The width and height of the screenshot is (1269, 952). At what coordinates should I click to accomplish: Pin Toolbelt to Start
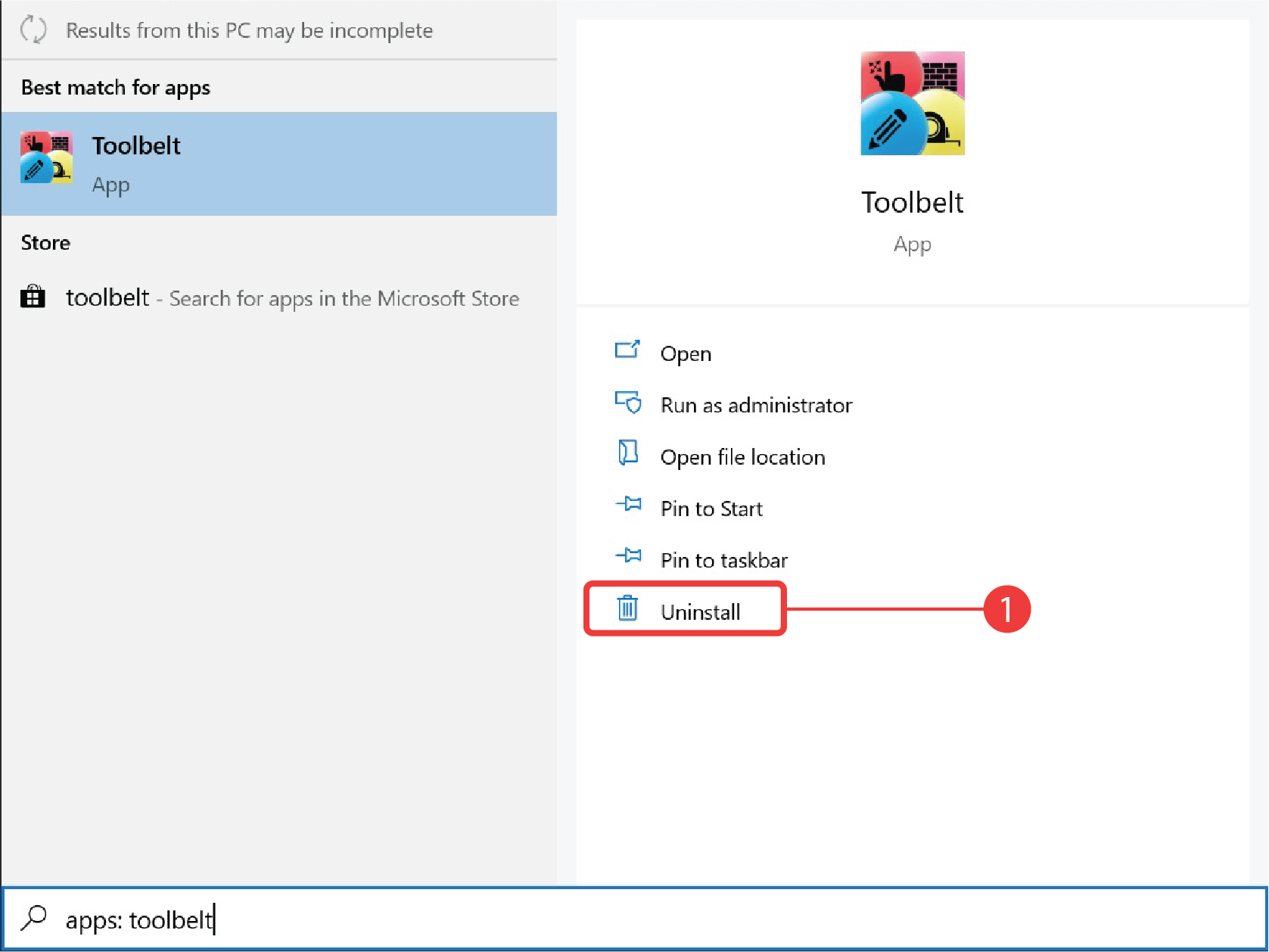pos(711,508)
